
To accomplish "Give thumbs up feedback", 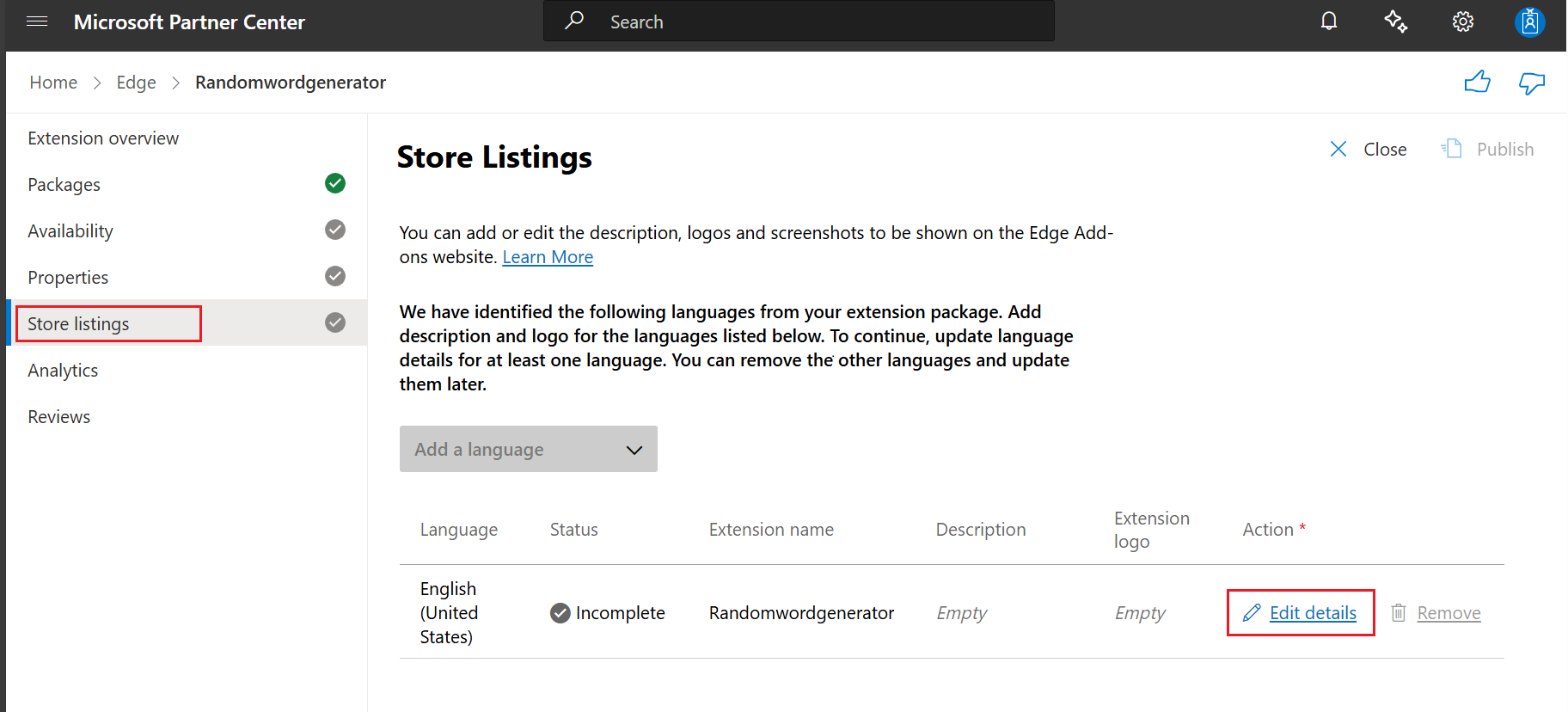I will point(1477,83).
